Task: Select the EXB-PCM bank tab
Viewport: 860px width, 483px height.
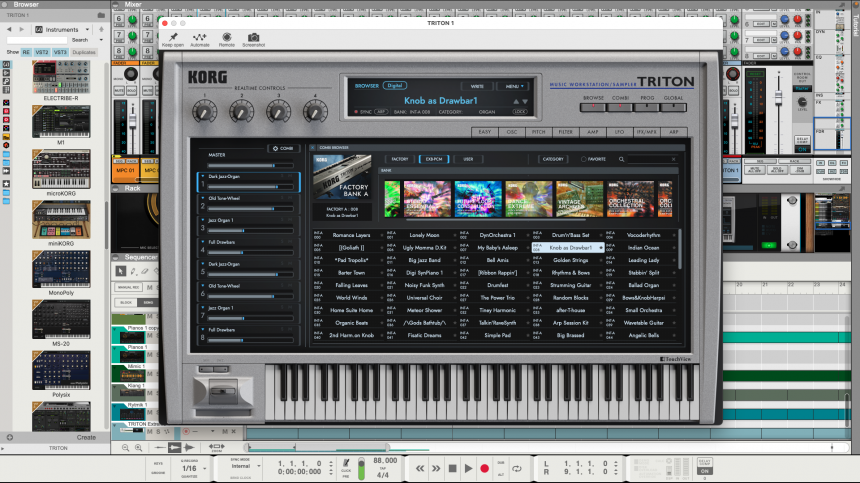Action: click(x=434, y=159)
